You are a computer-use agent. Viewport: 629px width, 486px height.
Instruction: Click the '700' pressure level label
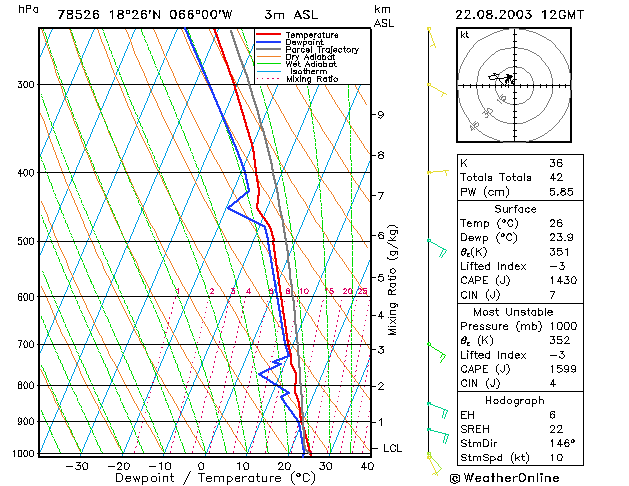click(26, 344)
